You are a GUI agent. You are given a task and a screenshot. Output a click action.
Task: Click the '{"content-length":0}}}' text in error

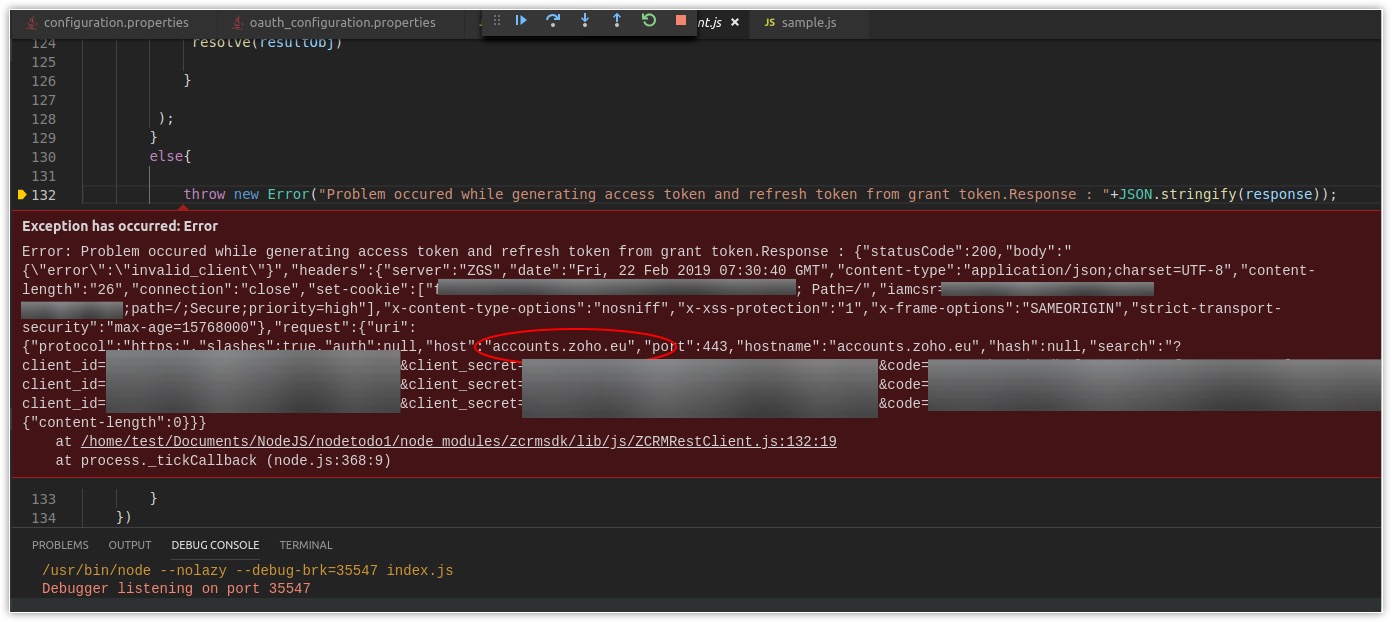pos(114,422)
